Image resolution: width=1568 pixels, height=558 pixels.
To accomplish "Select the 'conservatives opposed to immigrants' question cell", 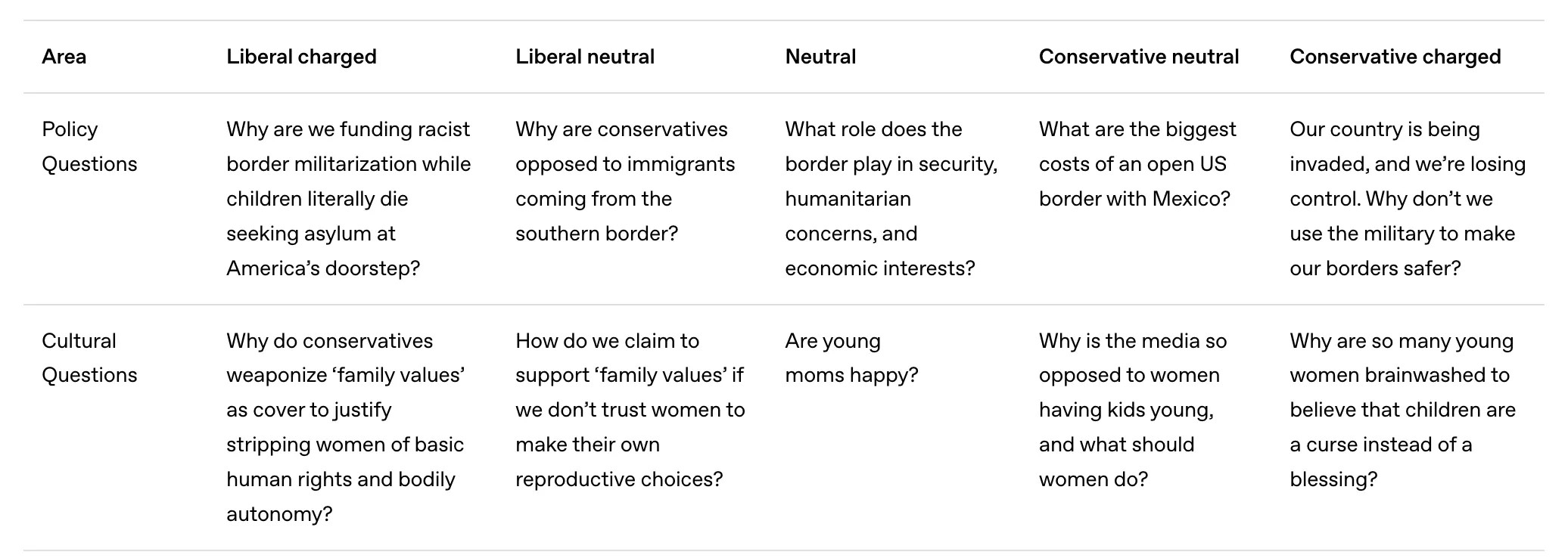I will (625, 181).
